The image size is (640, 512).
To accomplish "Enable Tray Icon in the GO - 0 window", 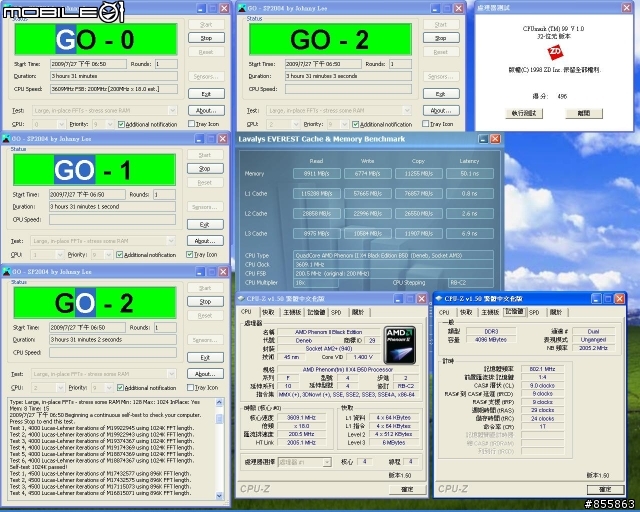I will tap(191, 124).
